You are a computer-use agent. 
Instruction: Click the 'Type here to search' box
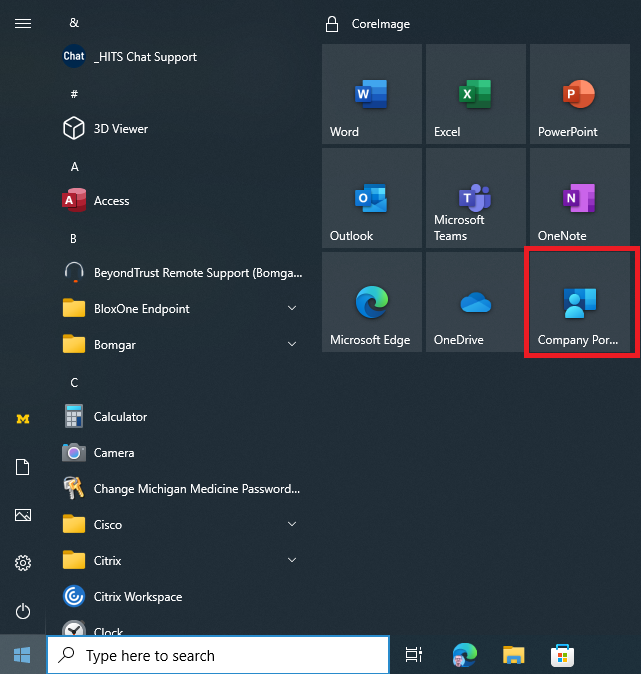click(218, 656)
